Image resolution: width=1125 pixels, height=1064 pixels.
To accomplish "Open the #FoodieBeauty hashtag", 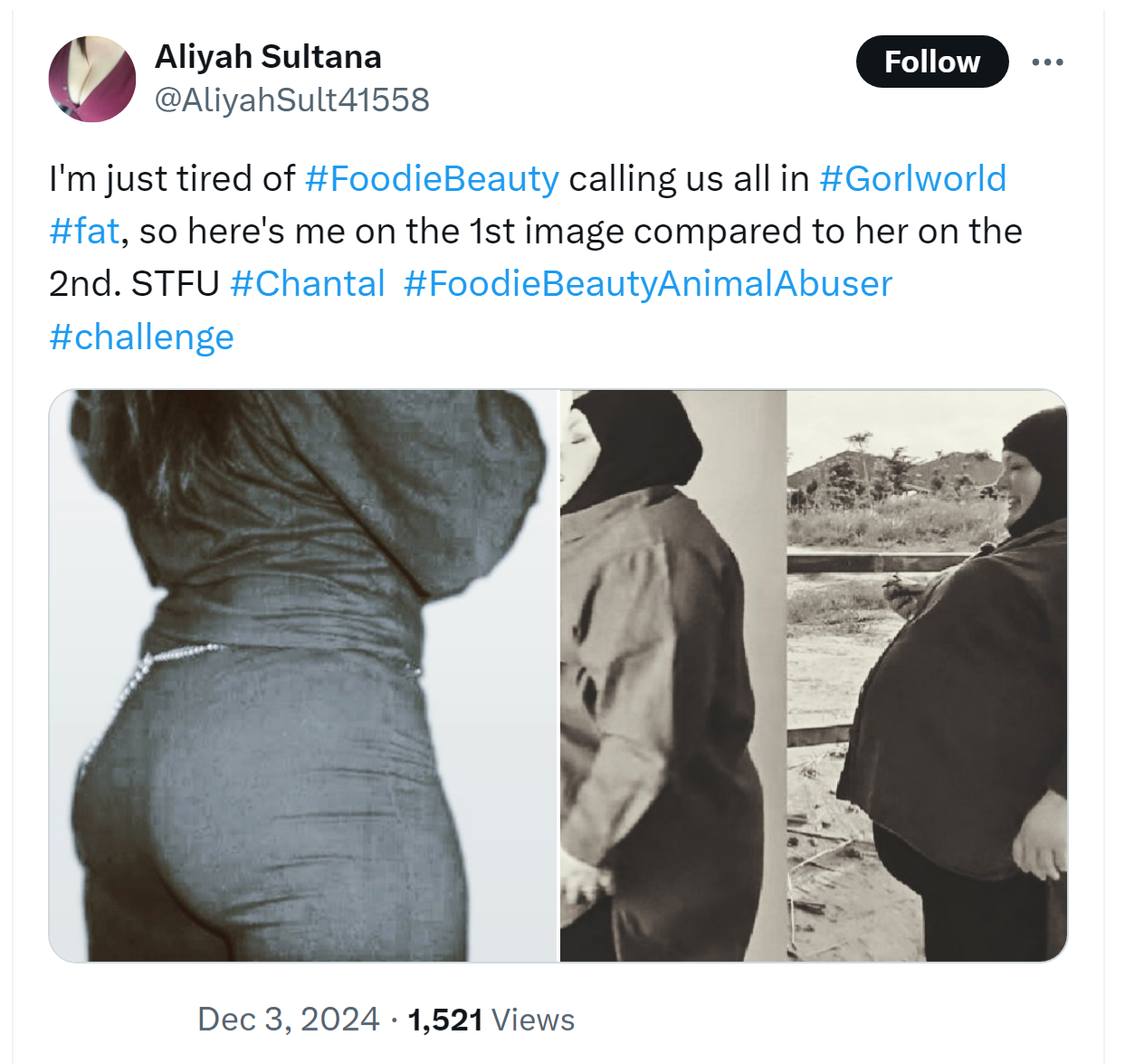I will [432, 179].
